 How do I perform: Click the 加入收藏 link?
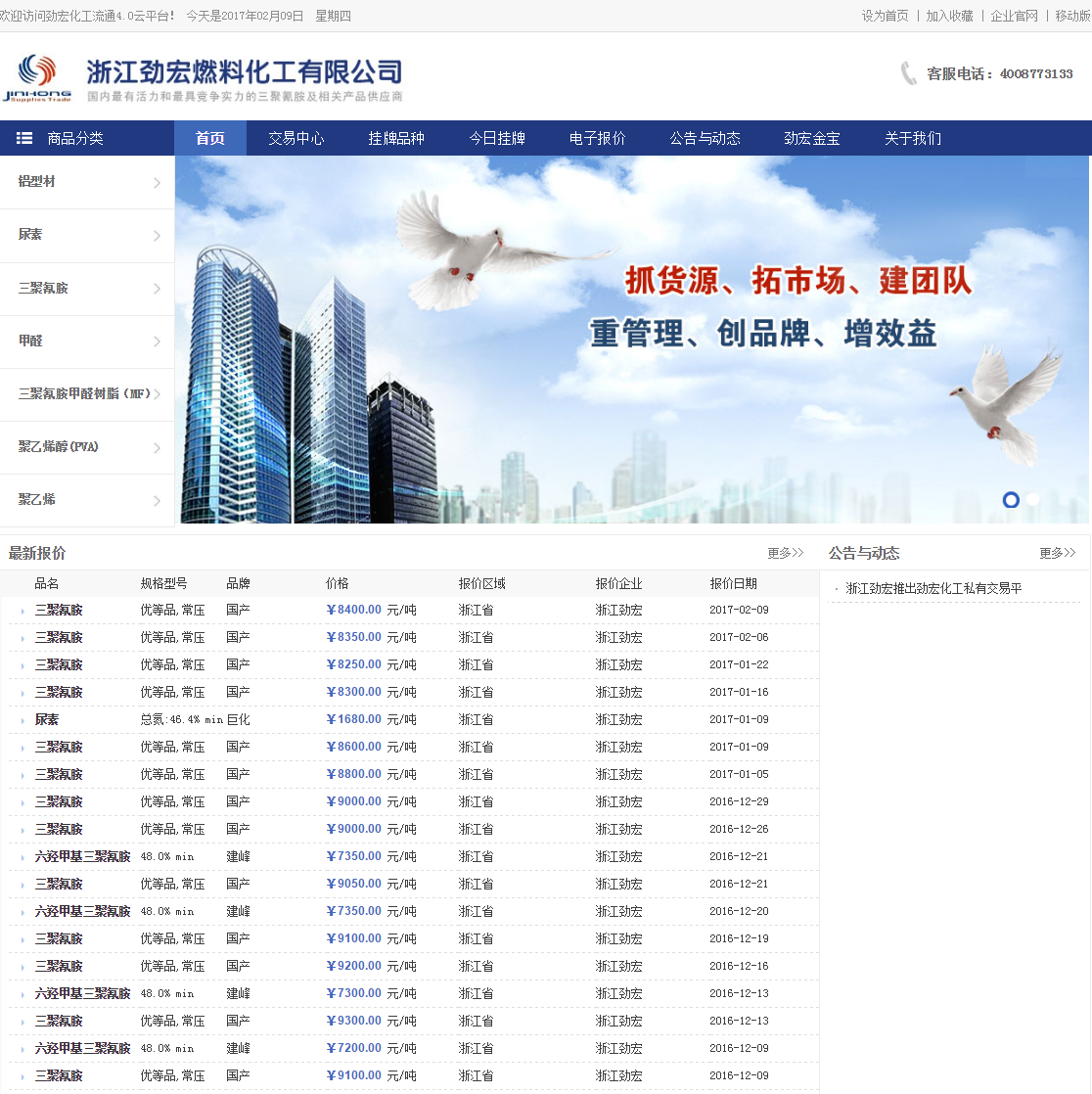click(x=949, y=16)
